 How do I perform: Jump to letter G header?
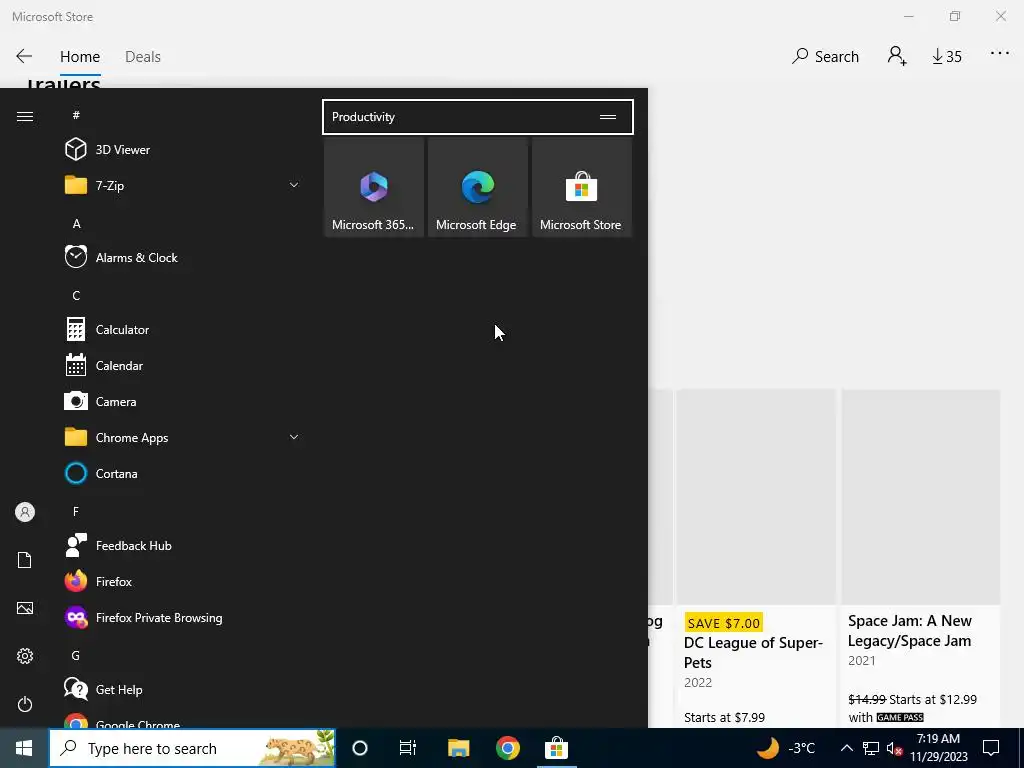point(76,655)
